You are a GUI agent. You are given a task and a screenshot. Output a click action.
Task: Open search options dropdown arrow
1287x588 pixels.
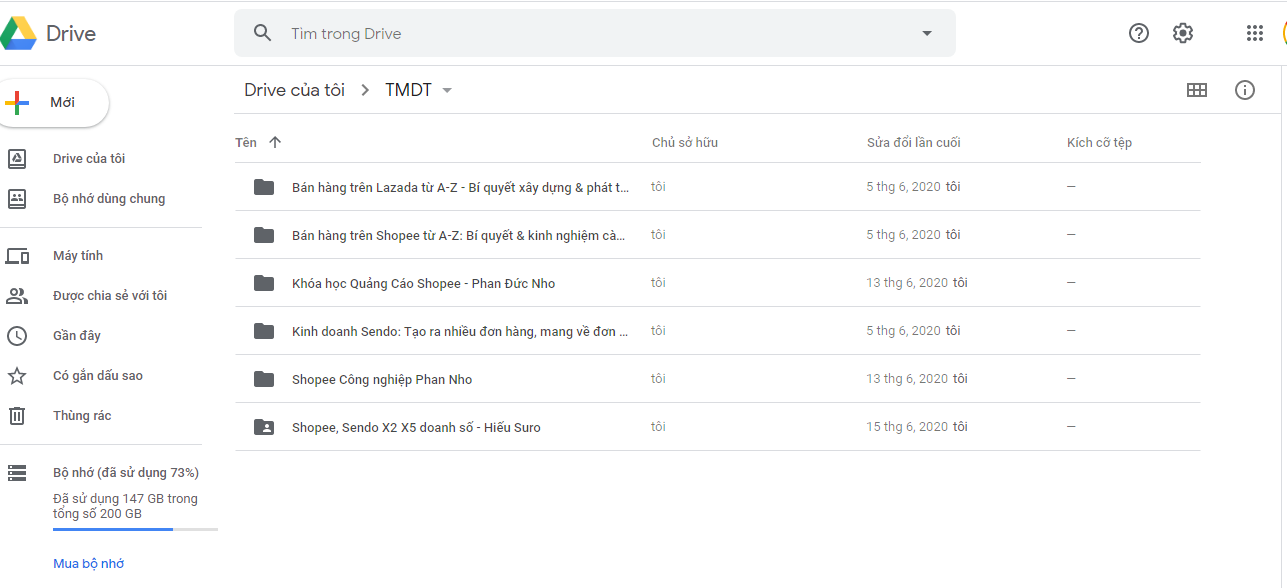click(927, 33)
